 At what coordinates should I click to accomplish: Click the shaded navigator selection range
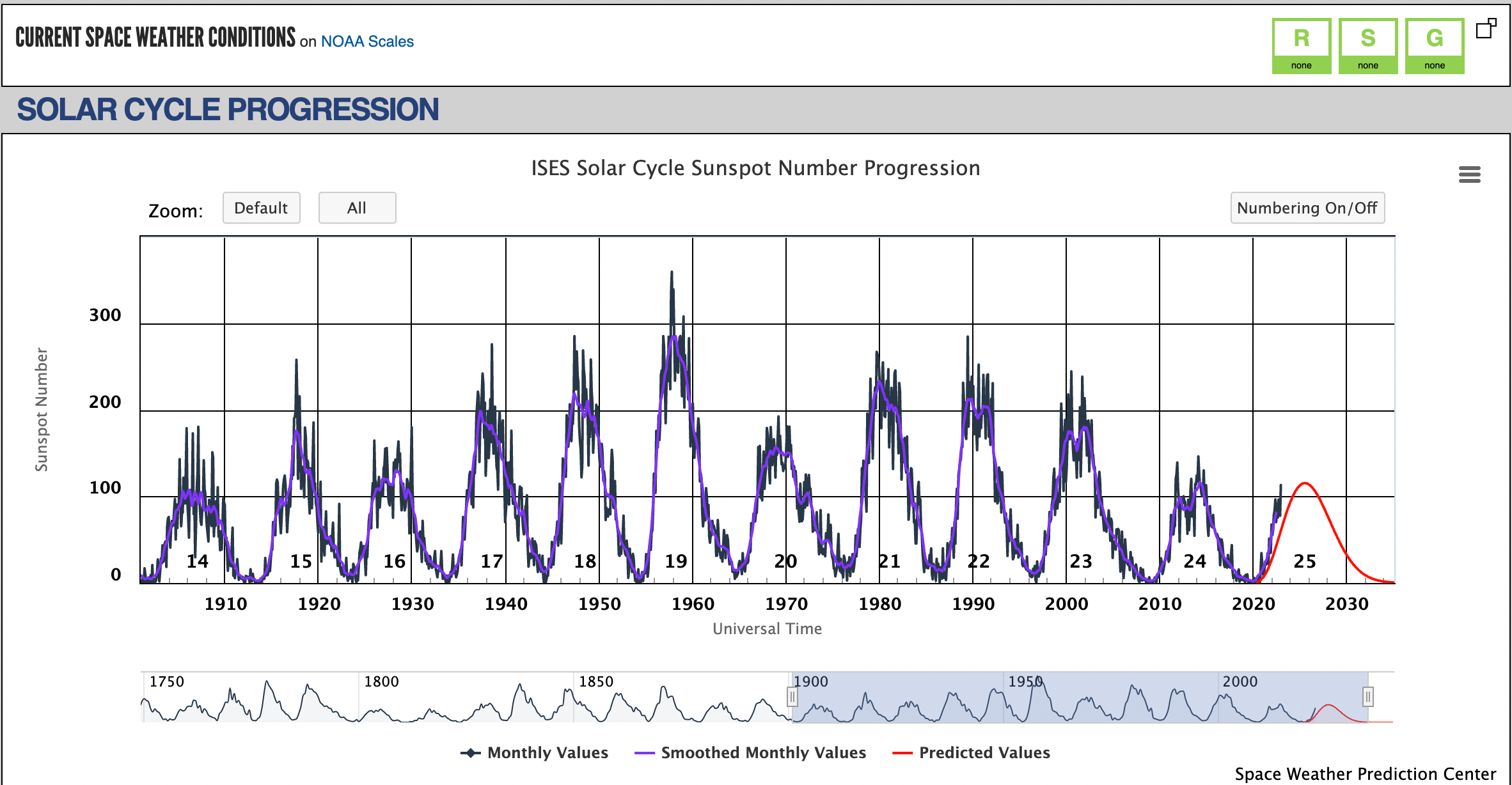[x=1080, y=697]
